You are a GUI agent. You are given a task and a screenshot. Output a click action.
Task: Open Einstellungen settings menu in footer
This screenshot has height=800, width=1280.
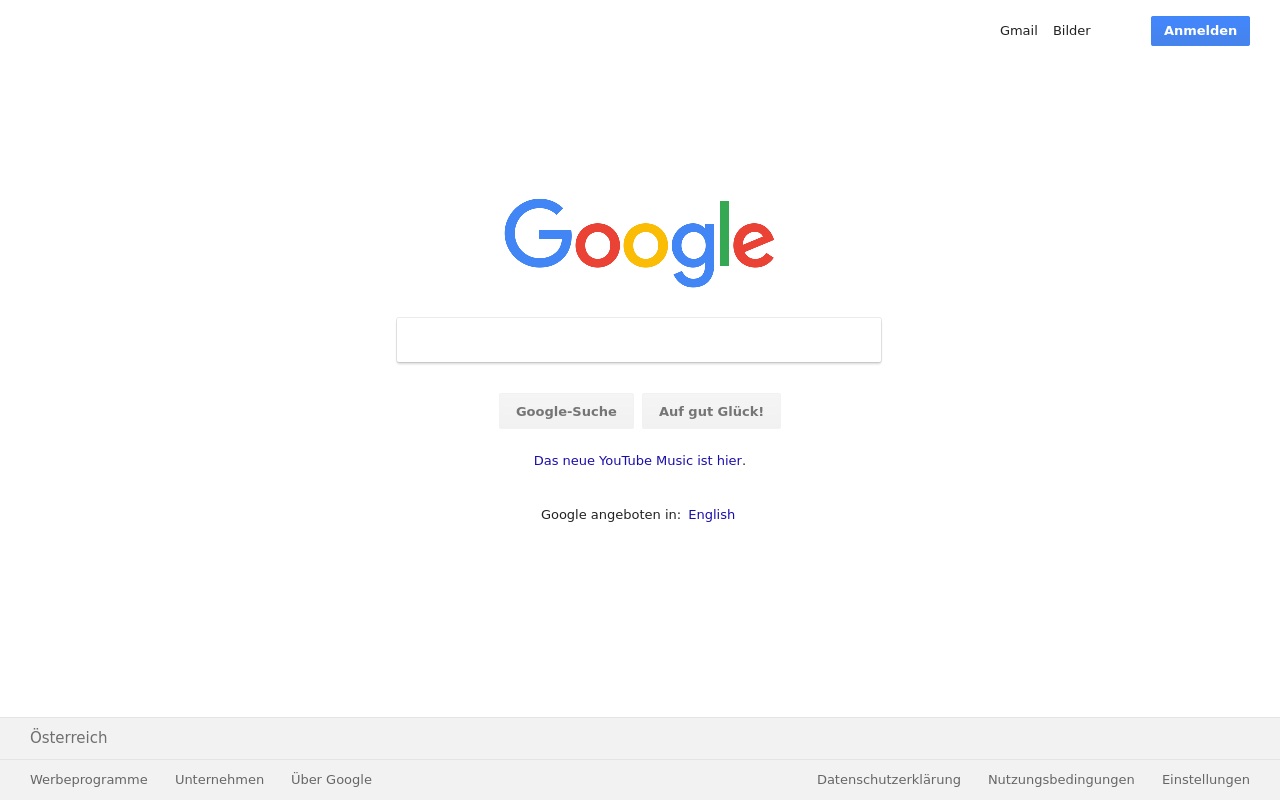[x=1206, y=780]
